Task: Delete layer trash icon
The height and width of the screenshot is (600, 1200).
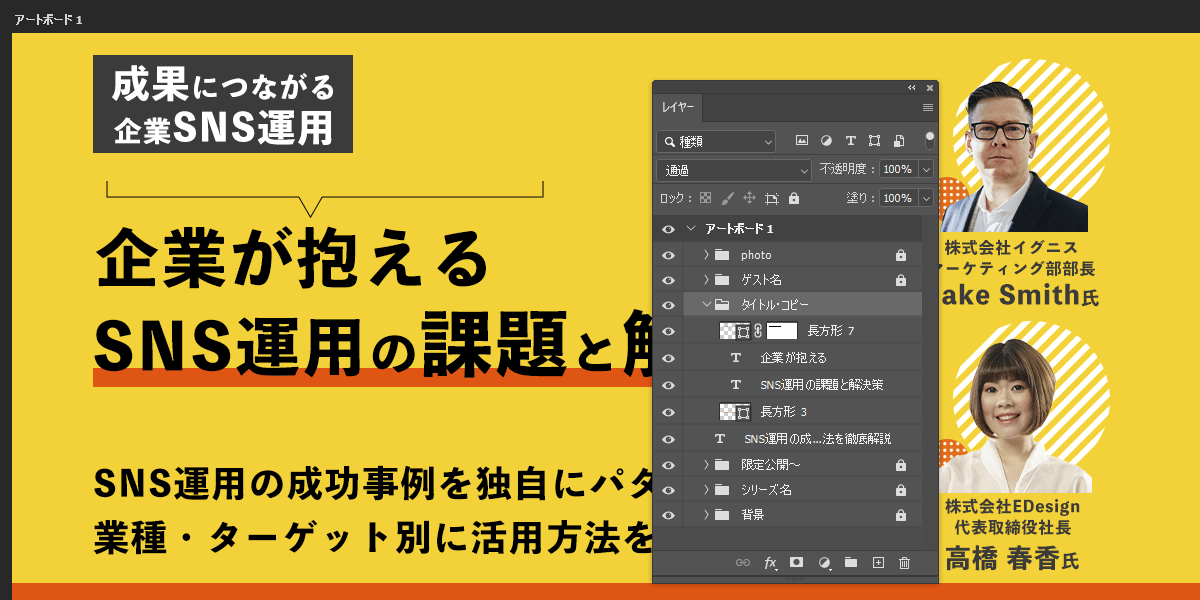Action: point(904,563)
